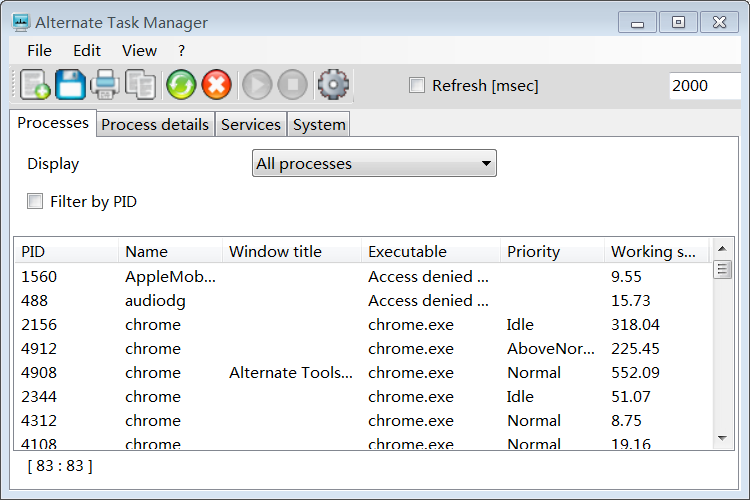Click the refresh interval field showing 2000

click(703, 86)
